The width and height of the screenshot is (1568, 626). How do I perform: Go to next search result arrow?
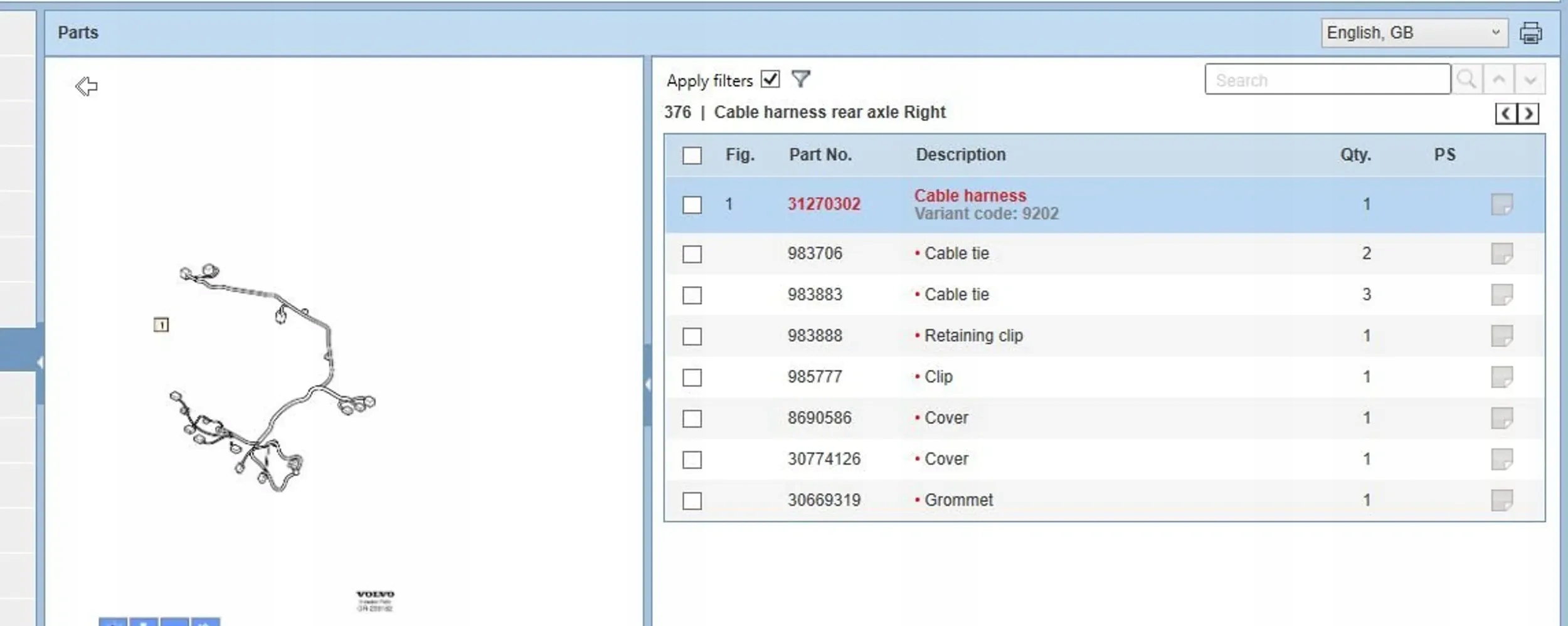coord(1530,80)
